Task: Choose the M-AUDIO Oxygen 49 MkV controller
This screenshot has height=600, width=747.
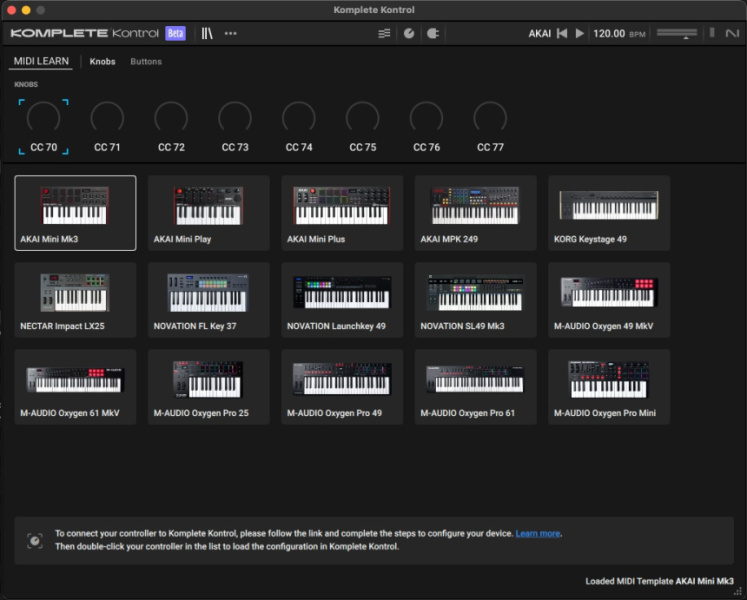Action: coord(609,300)
